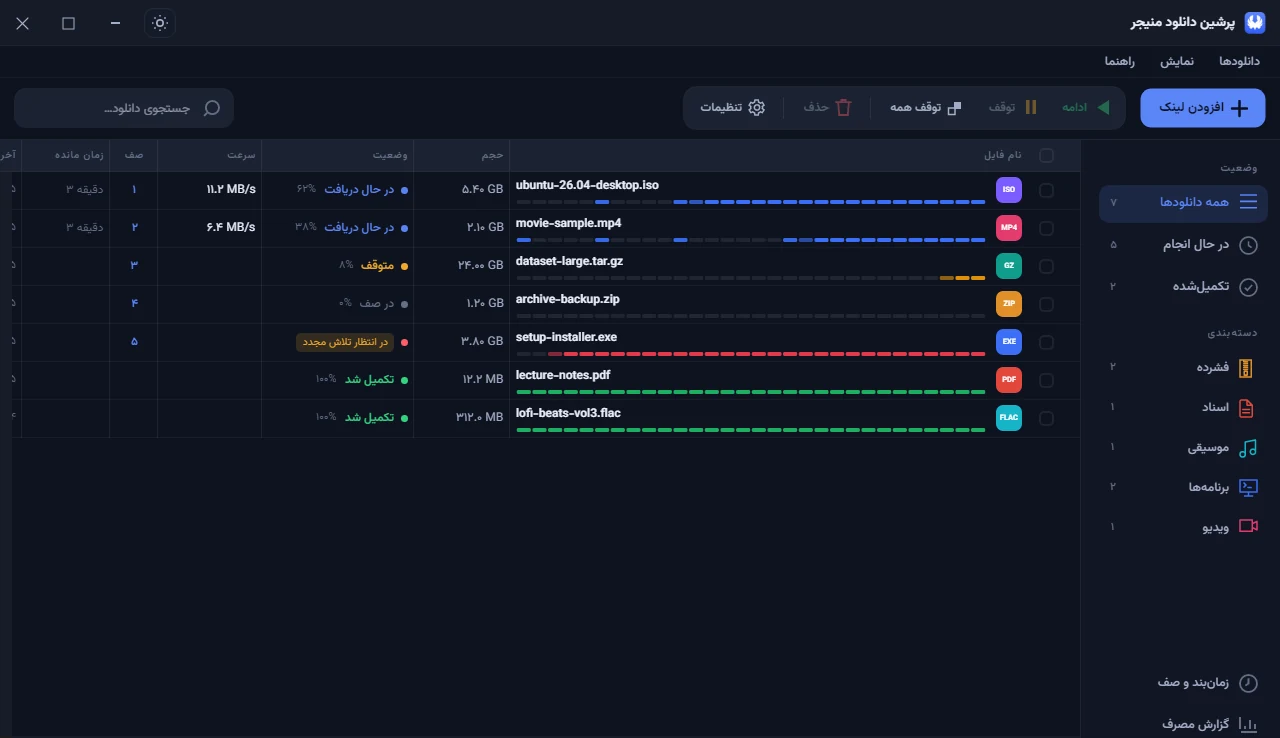1280x738 pixels.
Task: Click the توقف pause button
Action: [x=1013, y=108]
